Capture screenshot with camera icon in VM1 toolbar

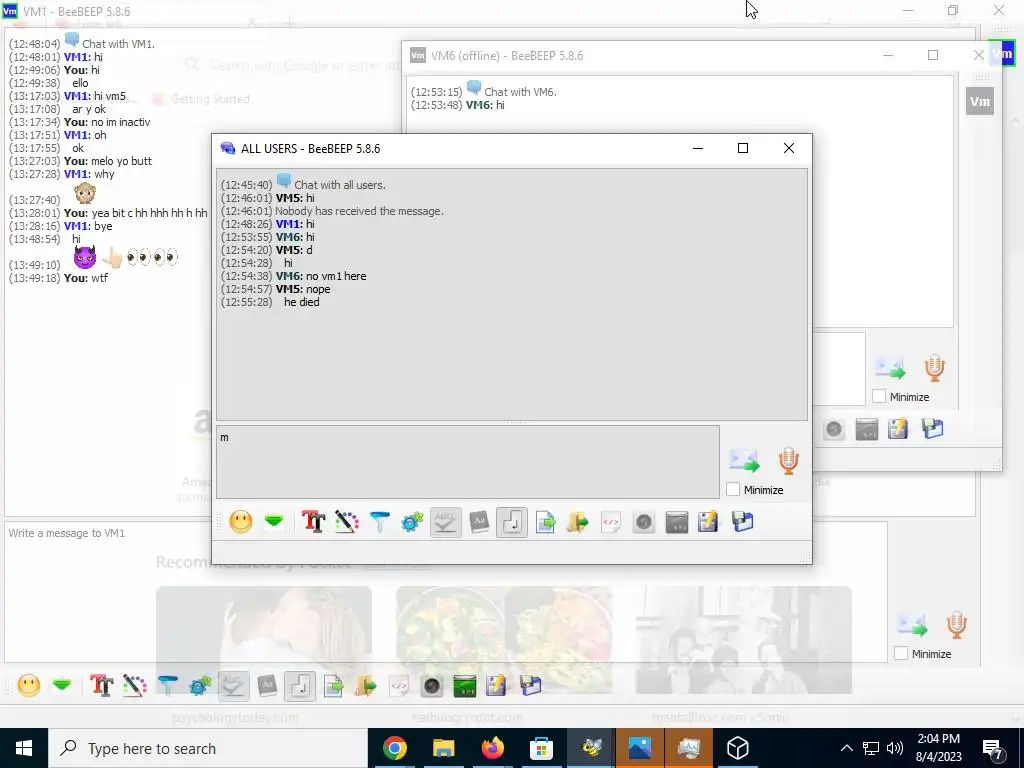(432, 686)
